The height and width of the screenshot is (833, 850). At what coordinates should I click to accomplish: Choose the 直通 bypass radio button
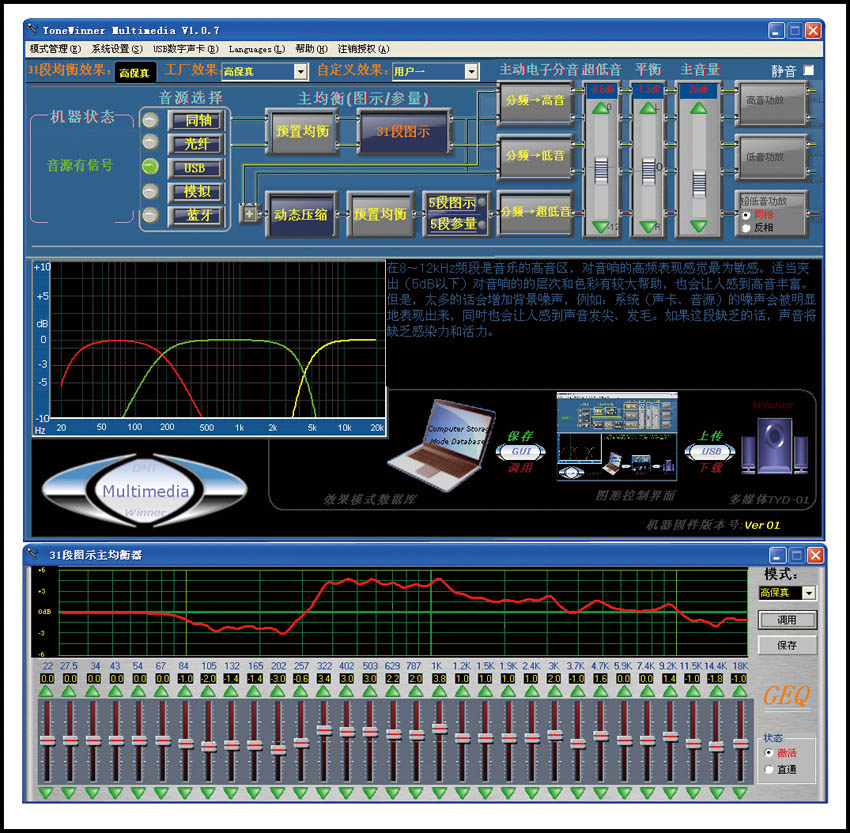pos(768,769)
